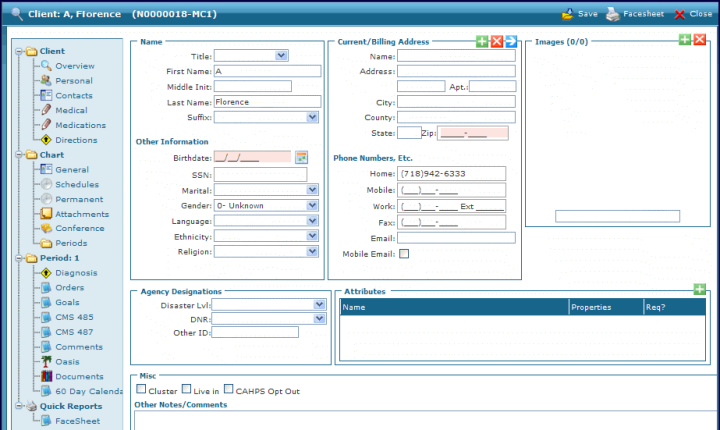Click the Save icon in header

pyautogui.click(x=568, y=15)
